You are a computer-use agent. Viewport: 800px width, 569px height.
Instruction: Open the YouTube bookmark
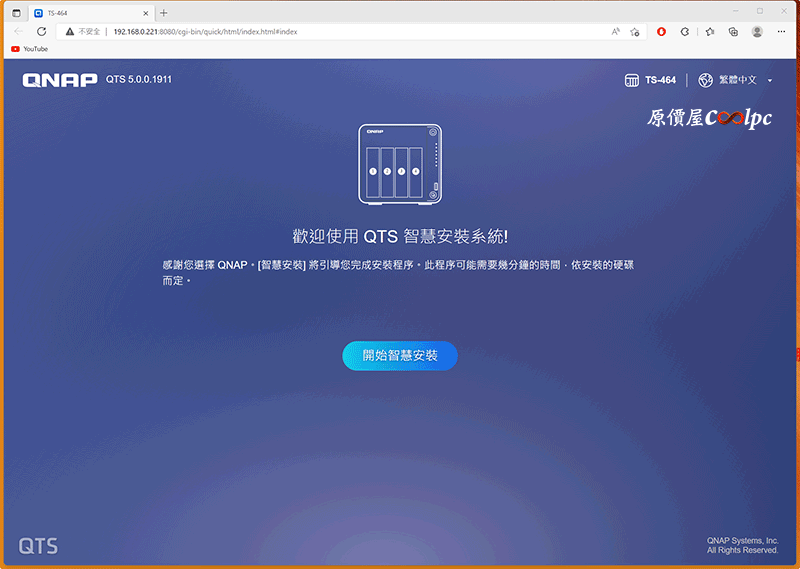tap(29, 49)
